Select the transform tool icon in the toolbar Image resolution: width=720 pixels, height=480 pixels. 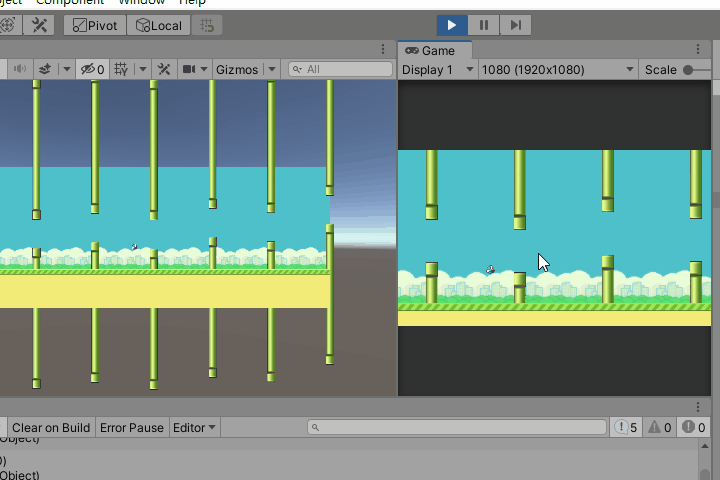pyautogui.click(x=7, y=25)
